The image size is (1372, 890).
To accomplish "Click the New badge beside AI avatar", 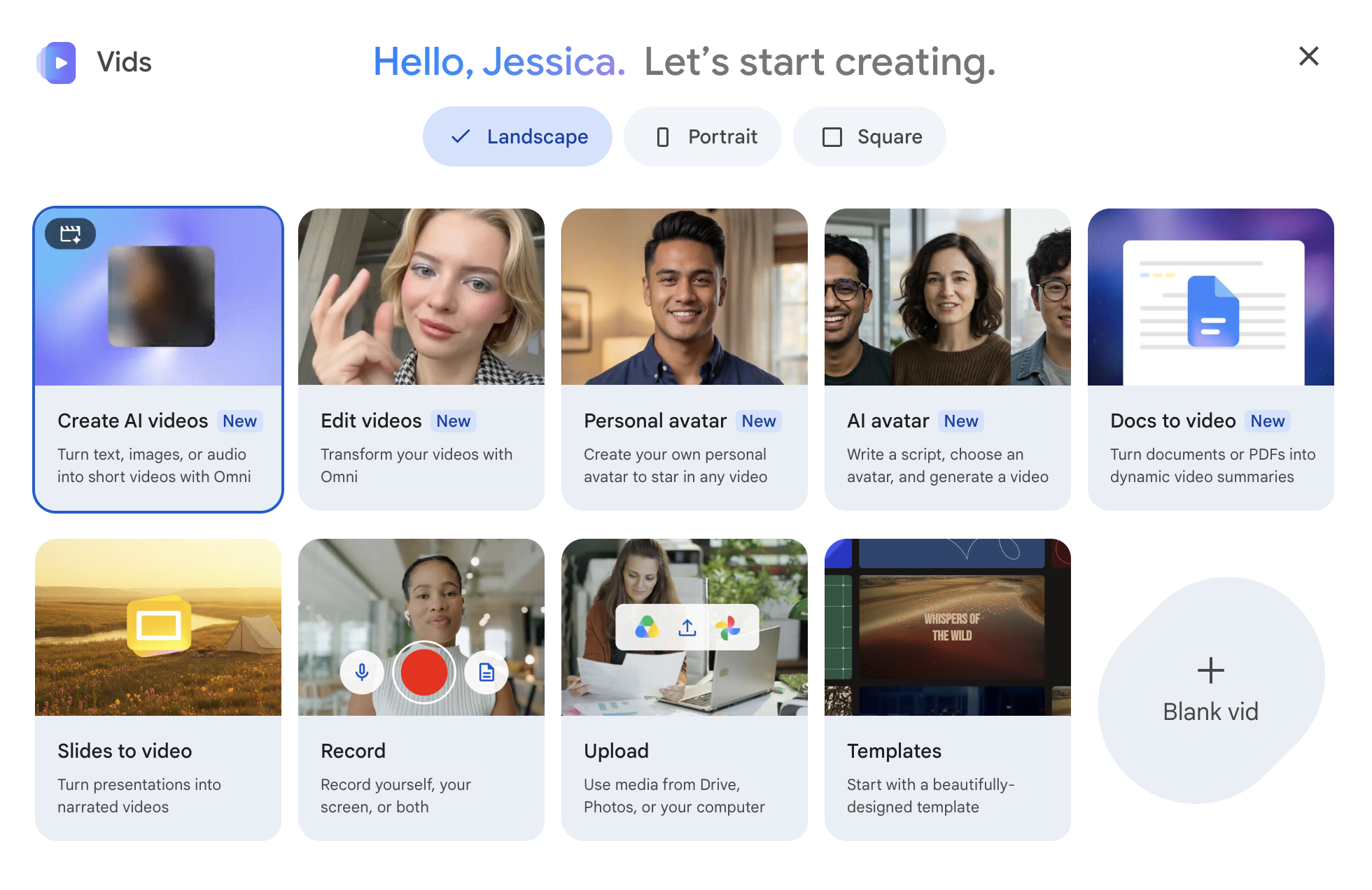I will click(x=961, y=421).
